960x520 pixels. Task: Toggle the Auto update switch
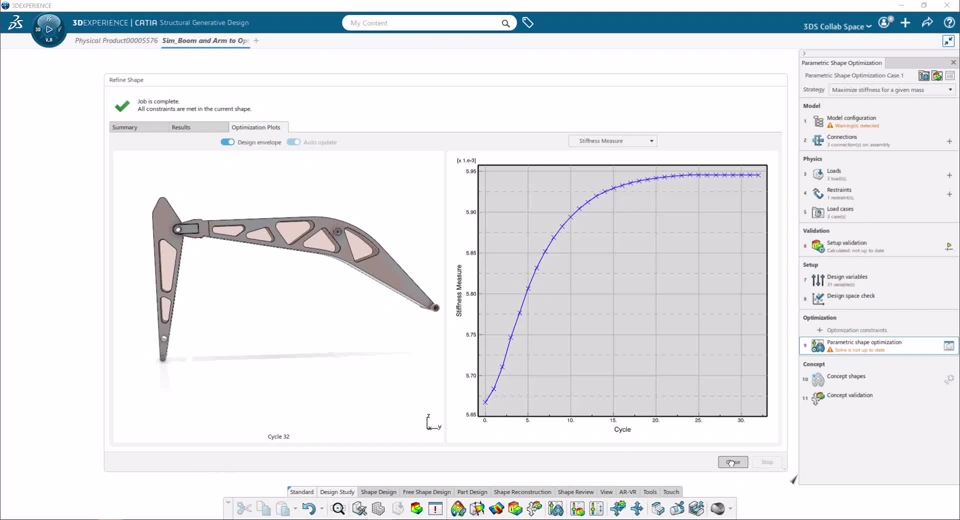click(294, 142)
